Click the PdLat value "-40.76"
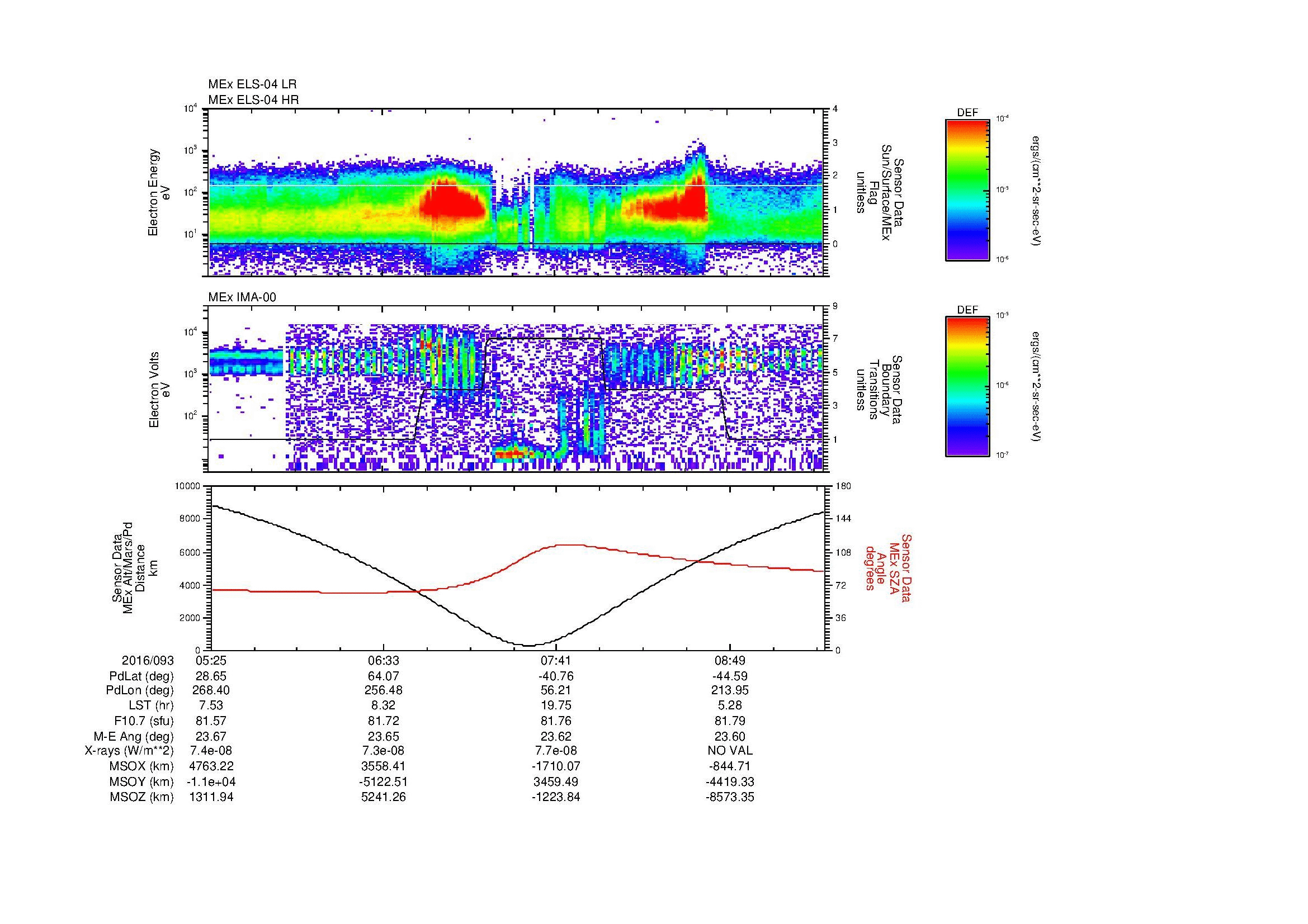Screen dimensions: 1308x924 [556, 676]
